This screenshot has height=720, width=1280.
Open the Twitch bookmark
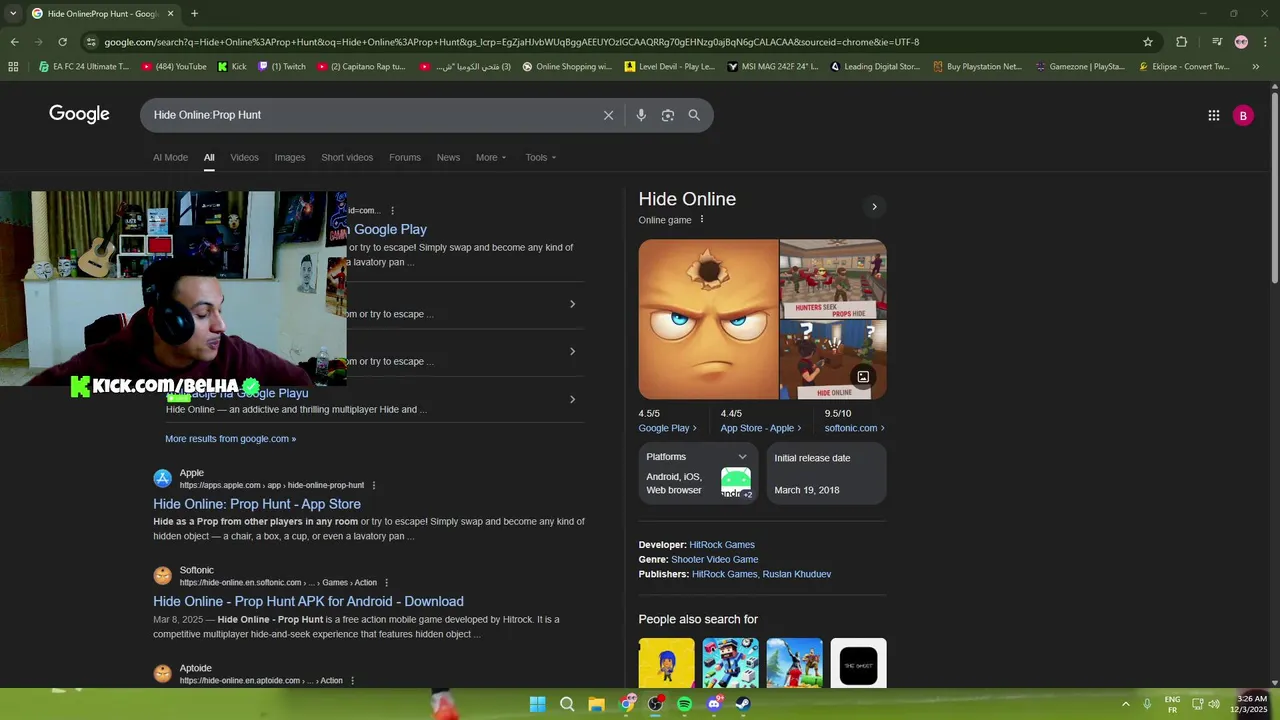click(282, 67)
